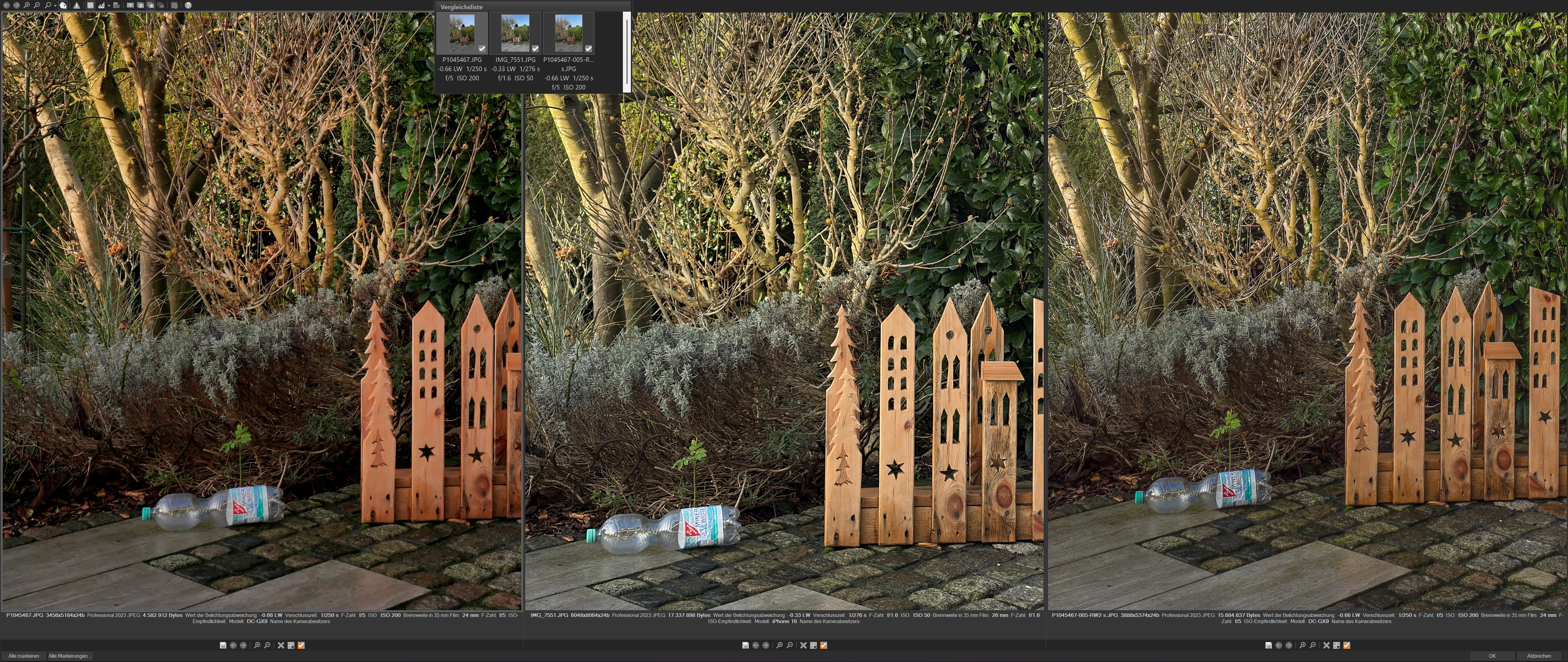Click the Vergleichsliste panel title
Viewport: 1568px width, 662px height.
462,7
